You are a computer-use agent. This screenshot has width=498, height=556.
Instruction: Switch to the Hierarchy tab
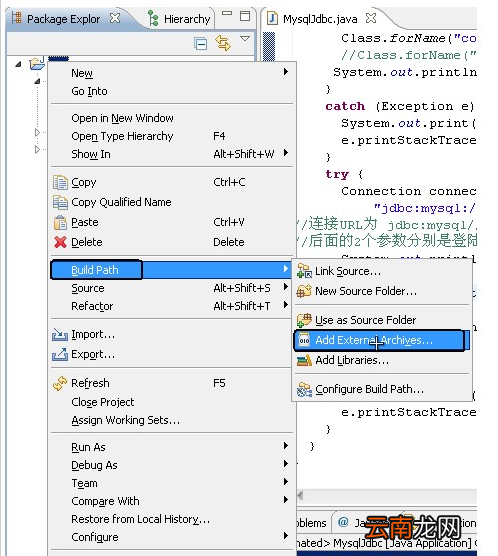click(x=179, y=18)
